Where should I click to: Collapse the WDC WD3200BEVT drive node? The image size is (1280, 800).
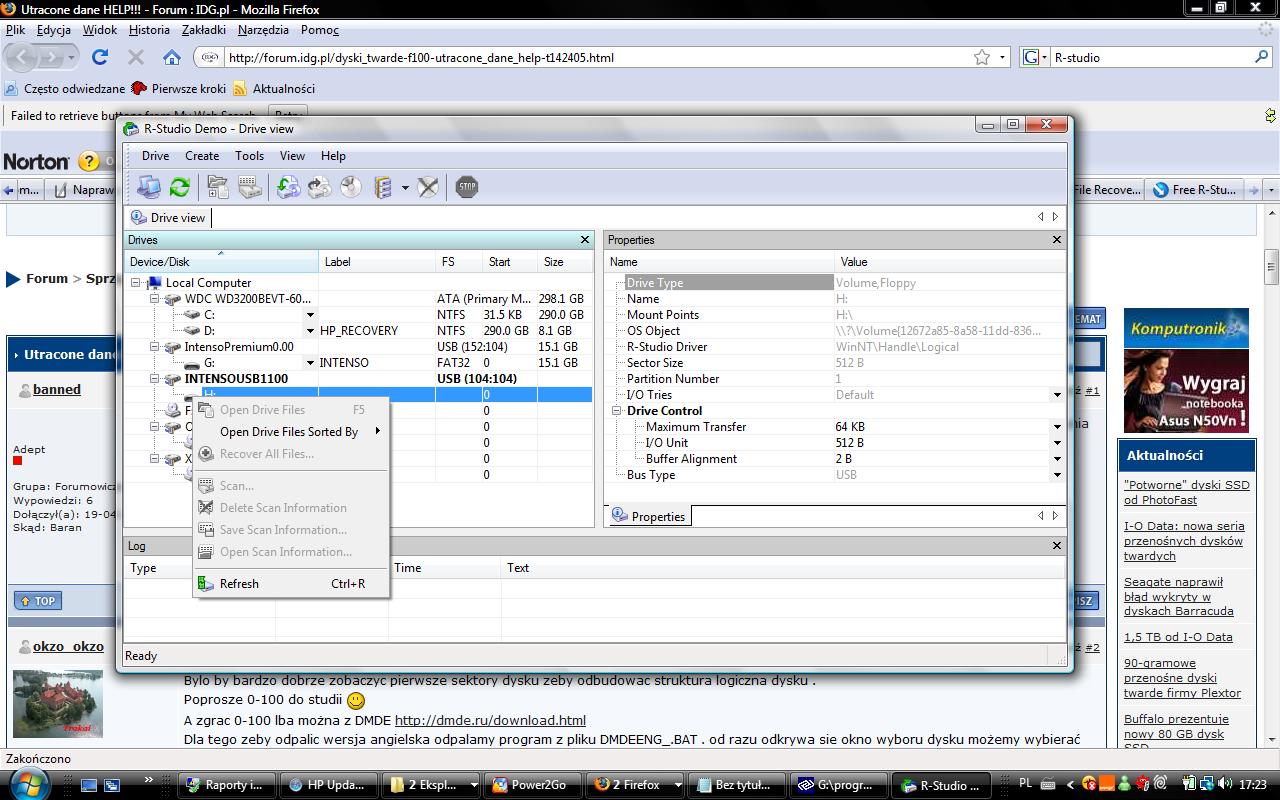point(155,299)
